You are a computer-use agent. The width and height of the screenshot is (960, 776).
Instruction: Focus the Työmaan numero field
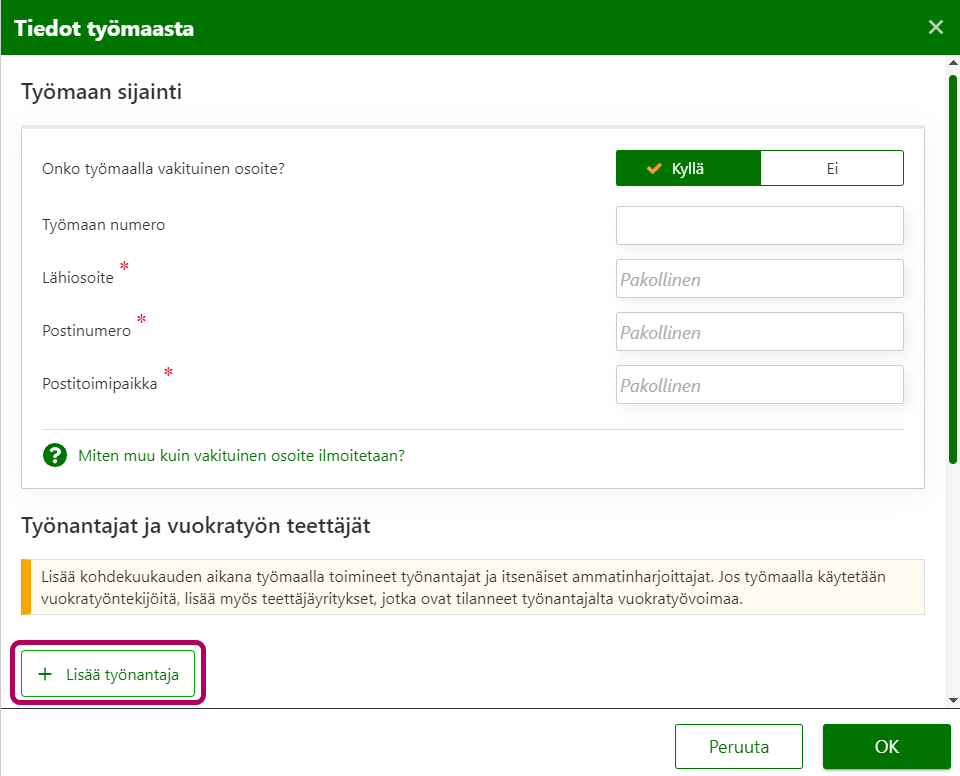759,226
